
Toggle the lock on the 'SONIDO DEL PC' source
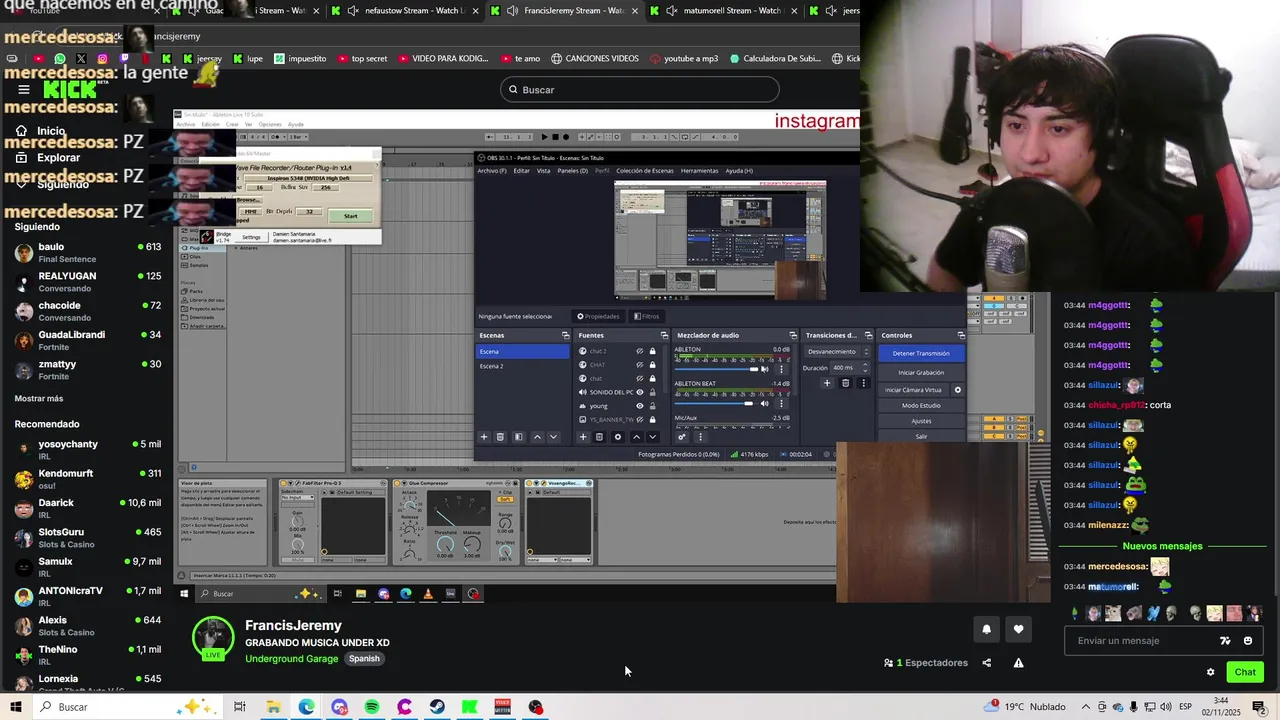coord(653,392)
